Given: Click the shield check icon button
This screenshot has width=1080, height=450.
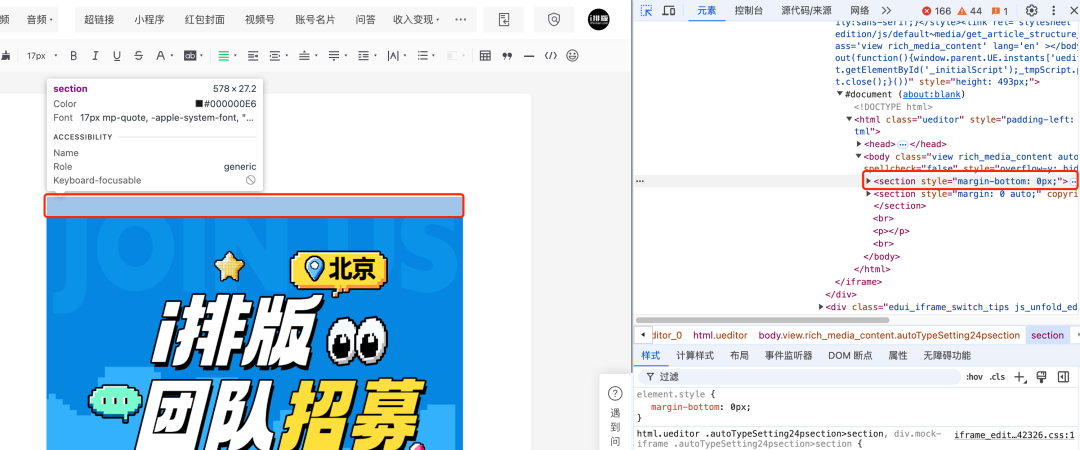Looking at the screenshot, I should click(x=554, y=20).
